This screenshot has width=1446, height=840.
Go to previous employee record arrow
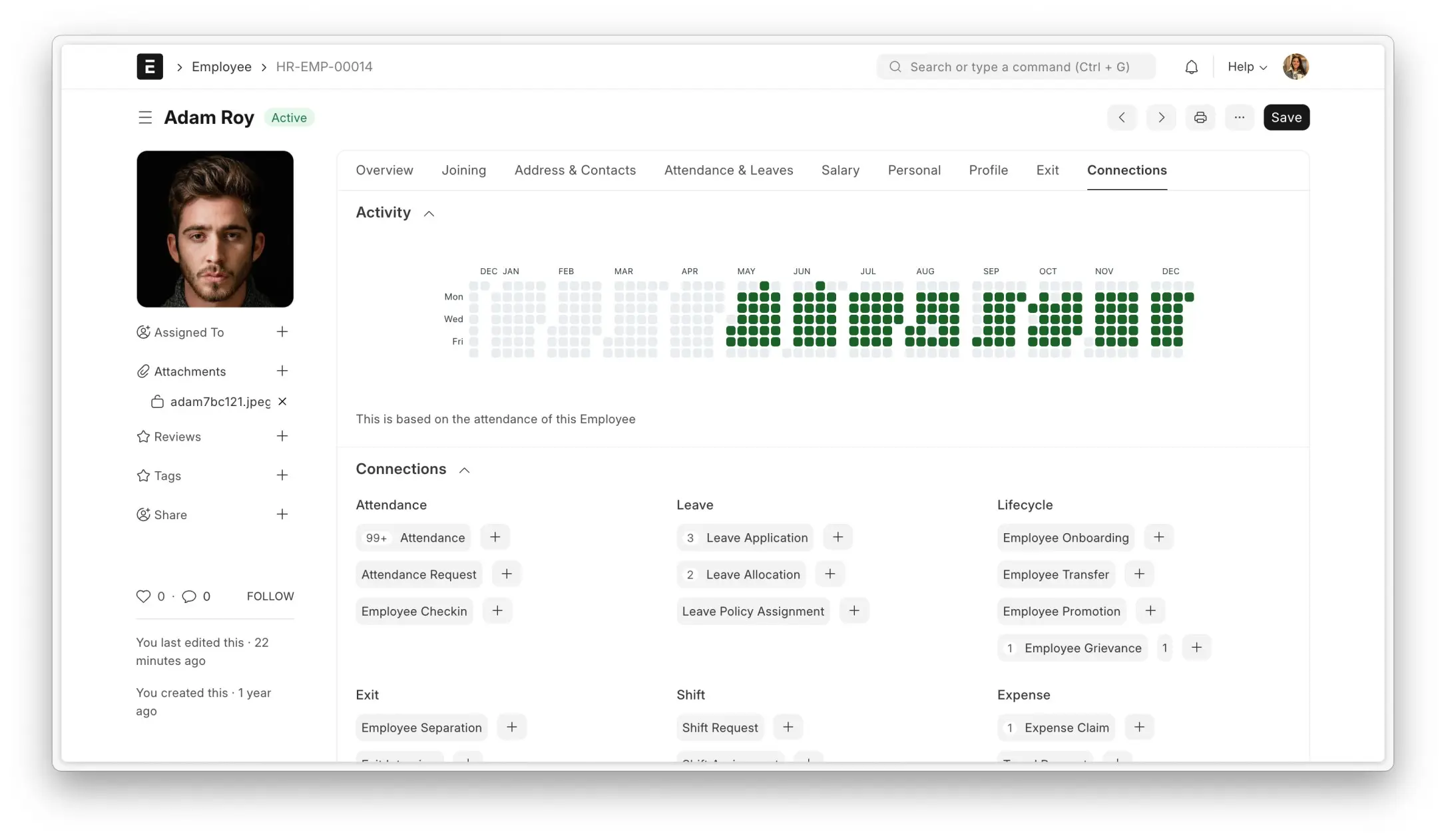click(1122, 118)
